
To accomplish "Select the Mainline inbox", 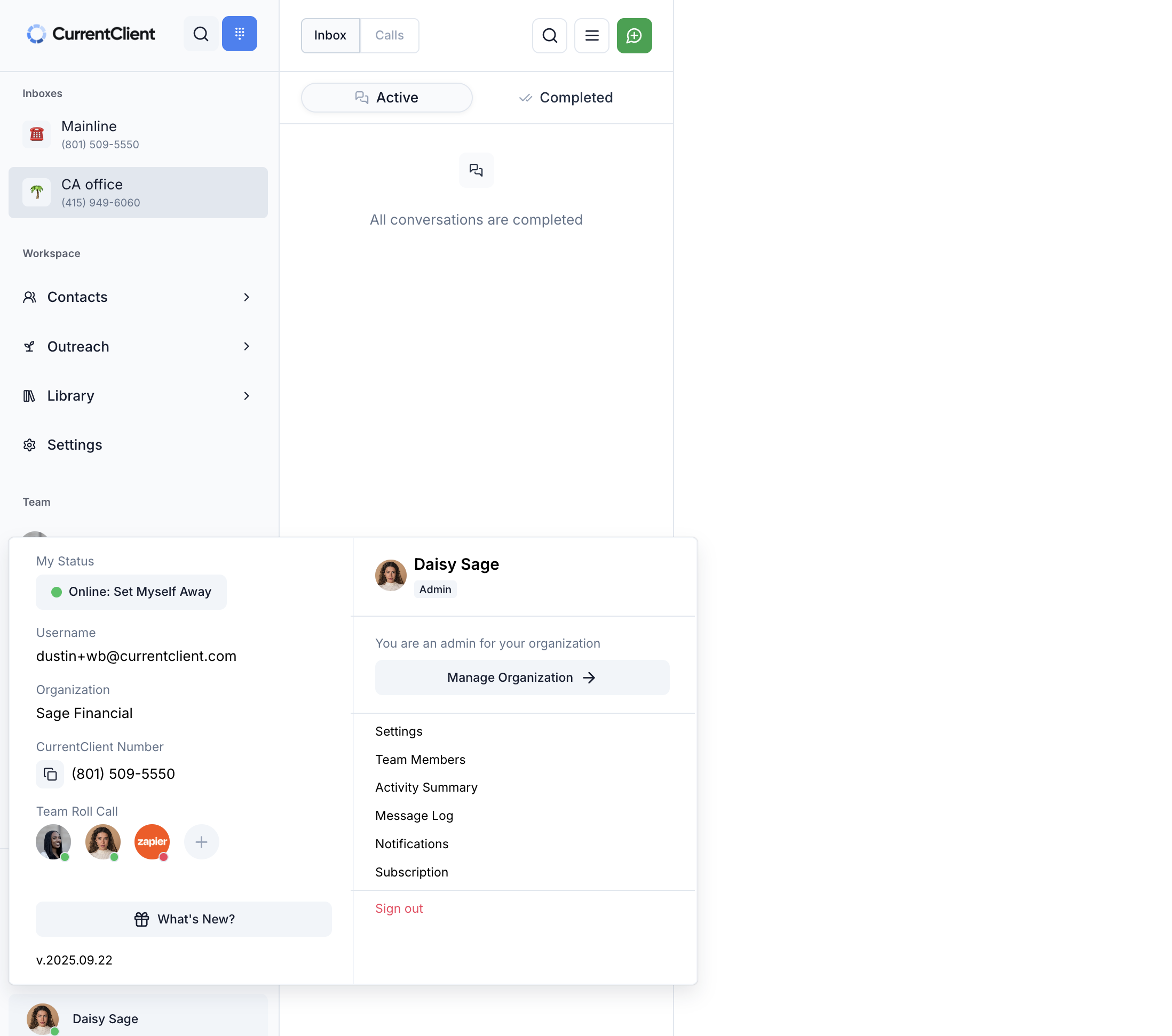I will (138, 134).
